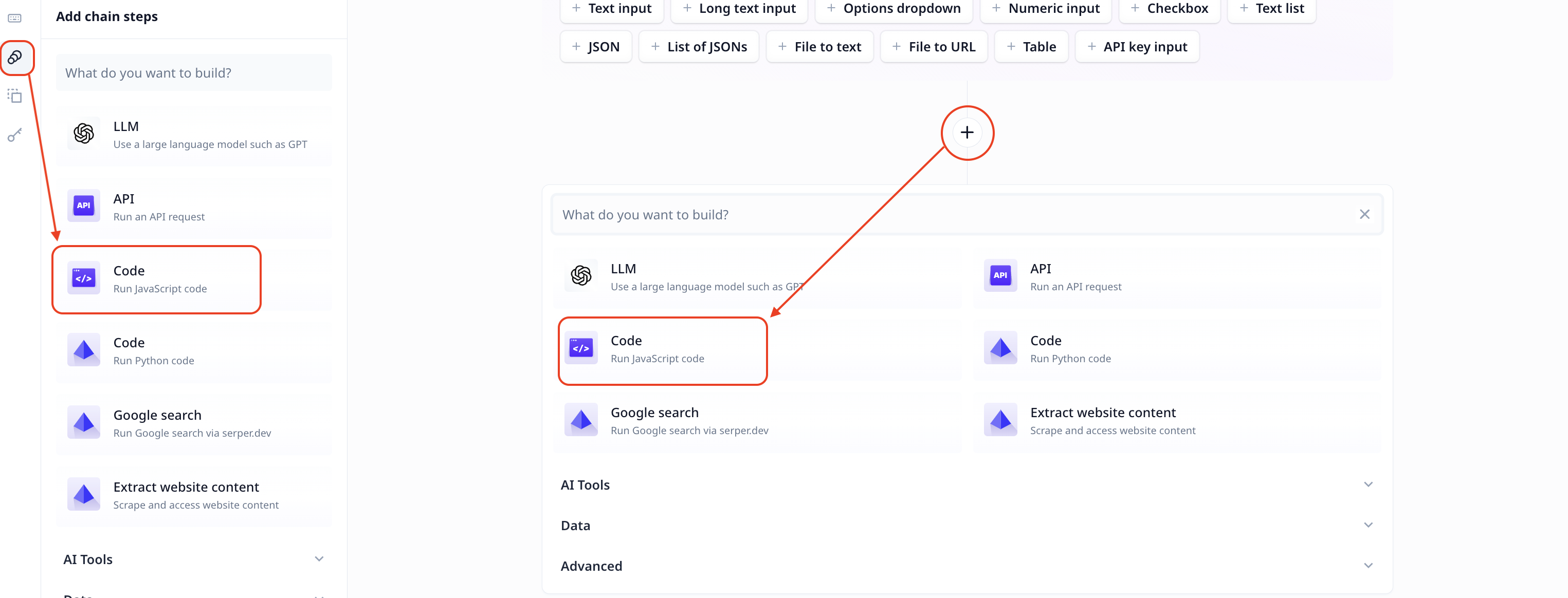Viewport: 1568px width, 598px height.
Task: Close the center step search box
Action: (x=1364, y=215)
